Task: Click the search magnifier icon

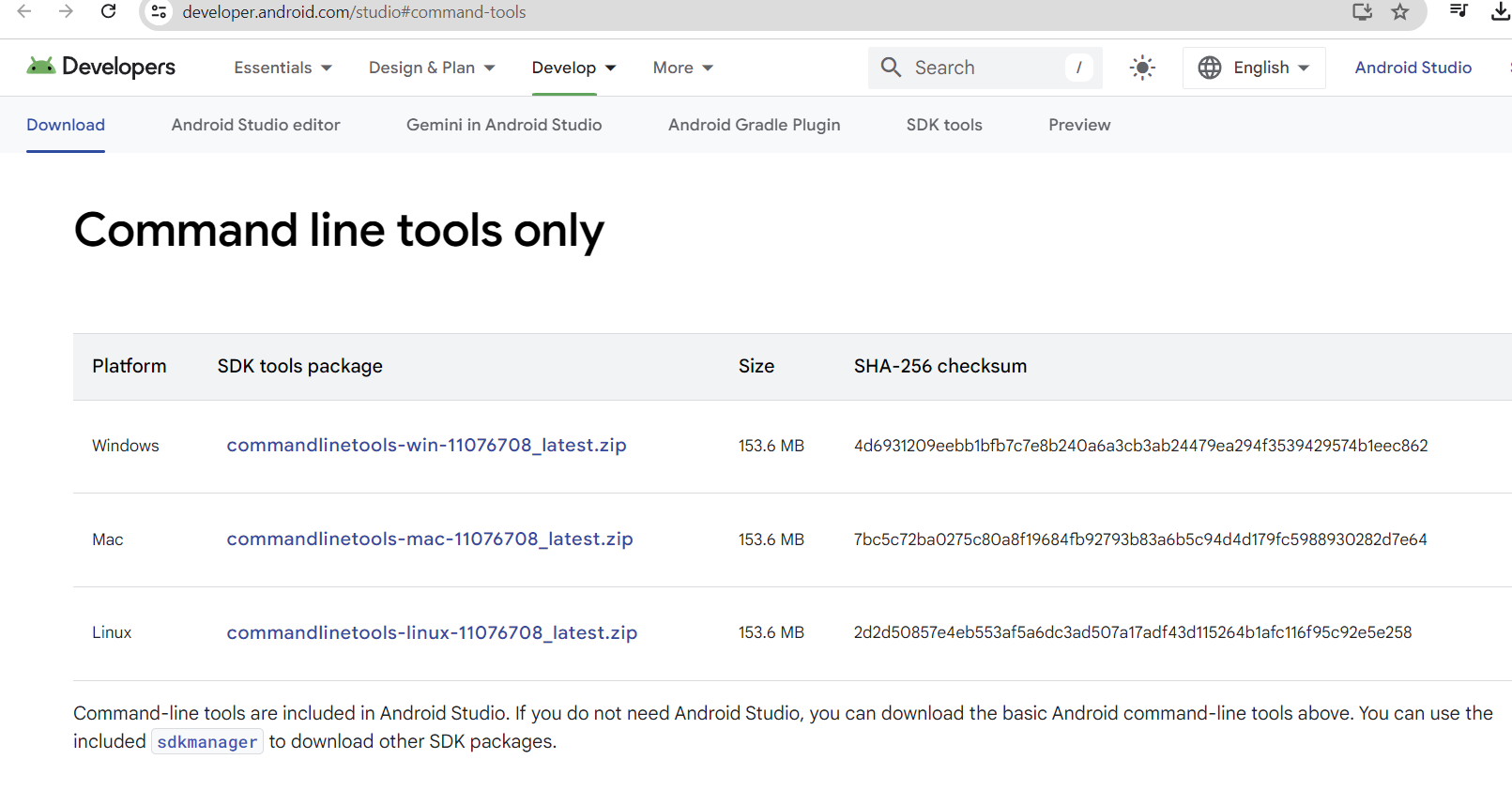Action: pyautogui.click(x=891, y=68)
